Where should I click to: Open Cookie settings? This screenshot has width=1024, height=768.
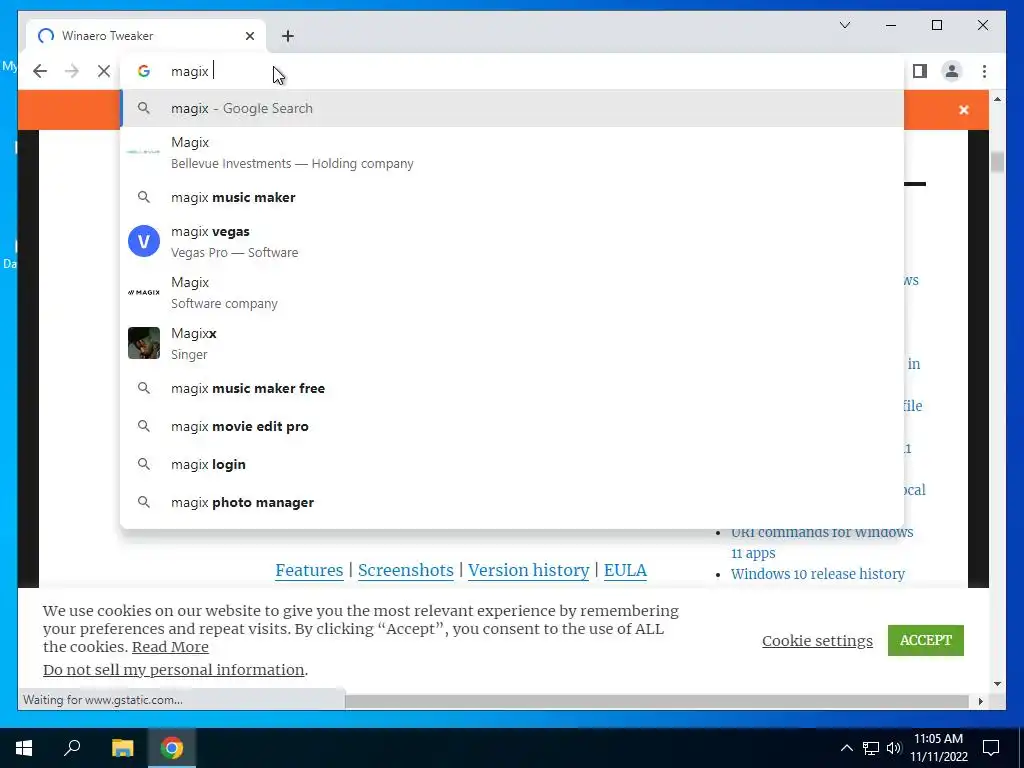(817, 641)
